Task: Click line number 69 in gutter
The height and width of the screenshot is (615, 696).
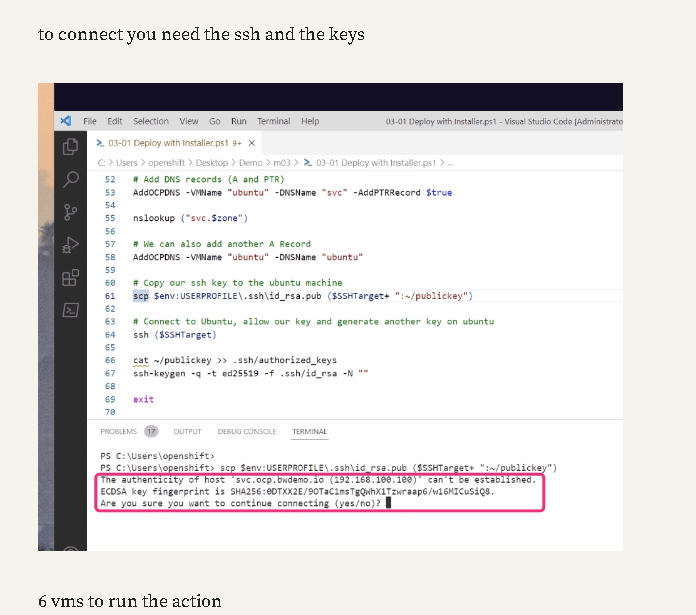Action: (x=110, y=399)
